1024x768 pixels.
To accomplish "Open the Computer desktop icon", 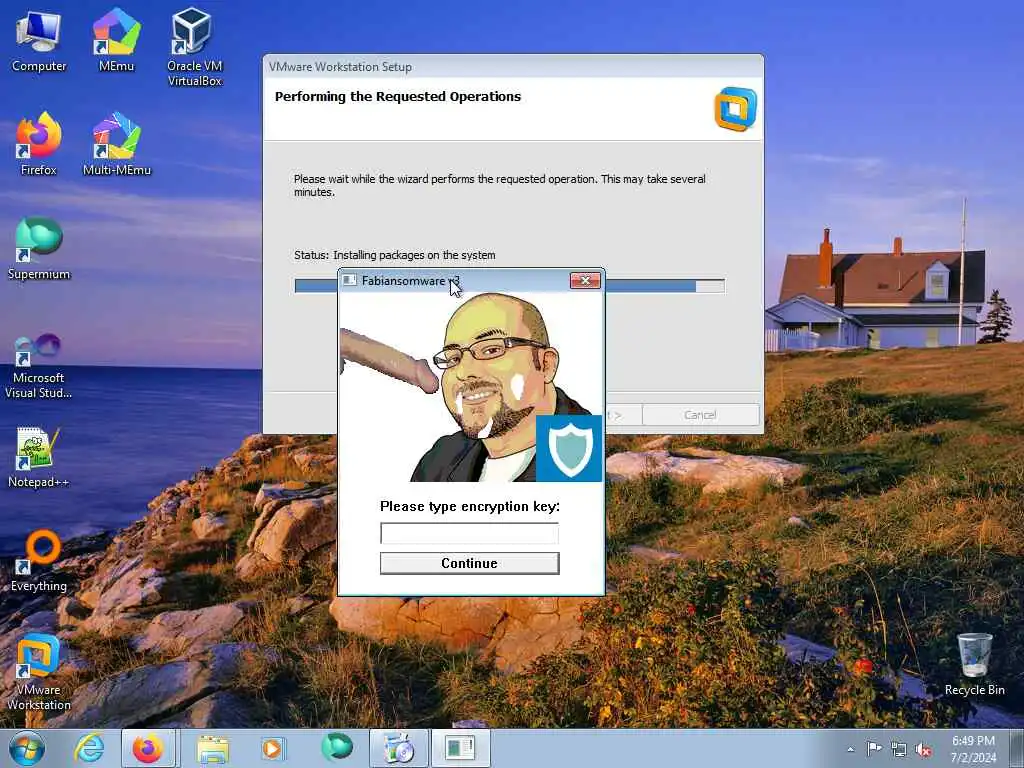I will 39,40.
